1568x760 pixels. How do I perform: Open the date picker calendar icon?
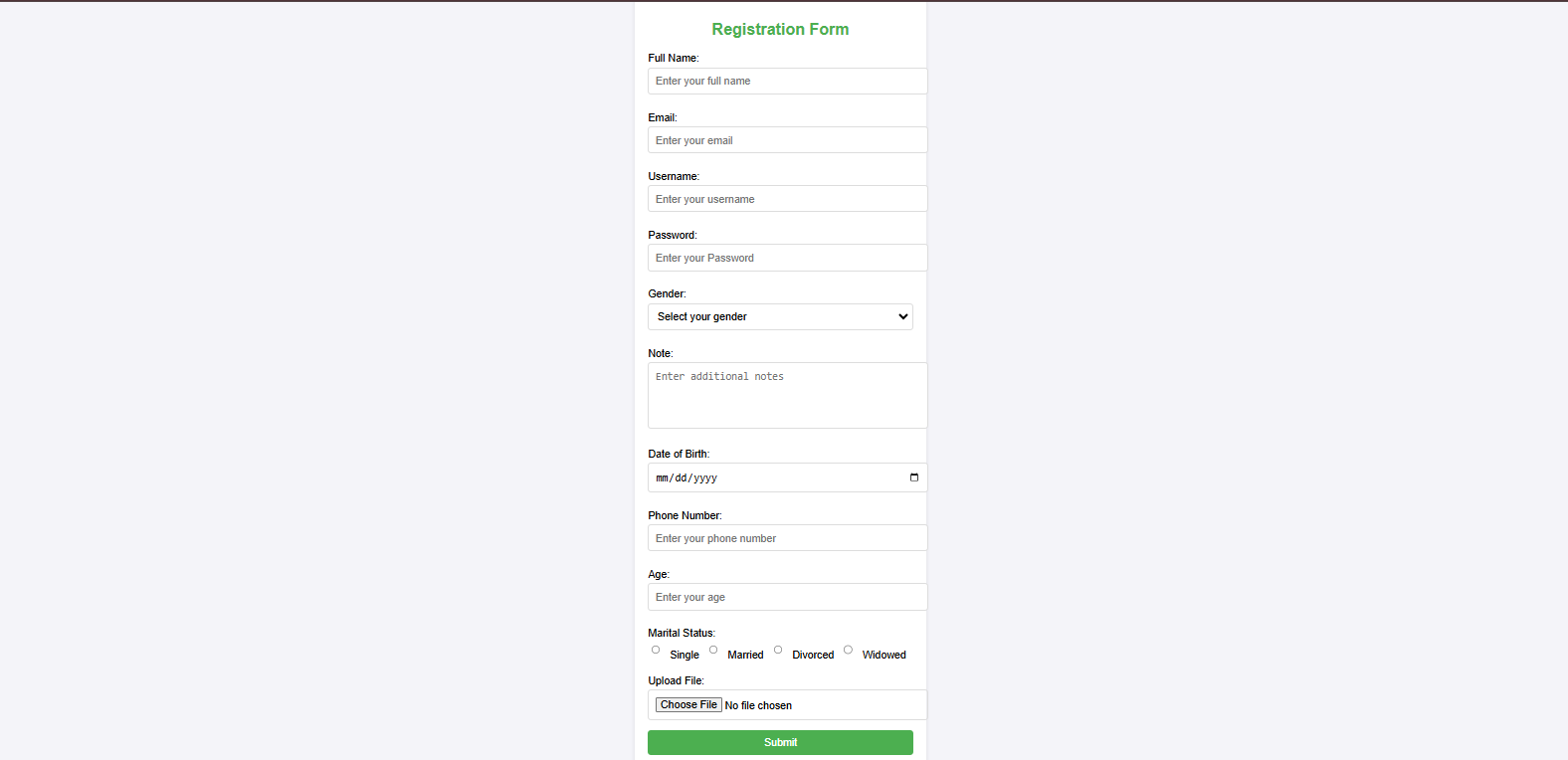pos(914,477)
